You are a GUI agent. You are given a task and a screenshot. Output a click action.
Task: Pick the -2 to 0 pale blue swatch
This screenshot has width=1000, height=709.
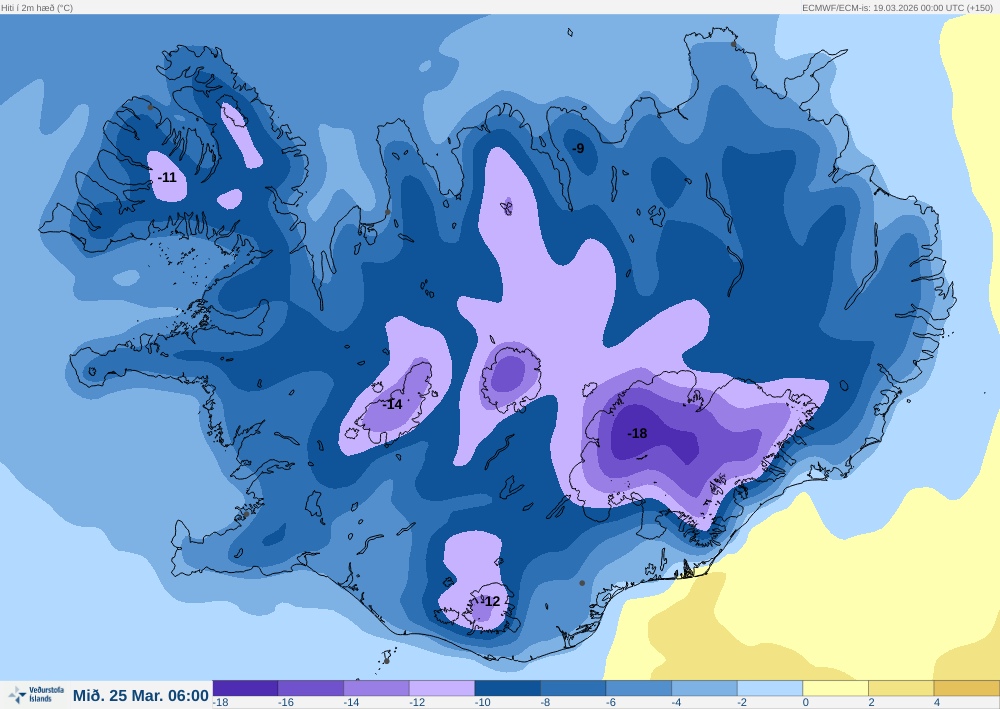click(770, 688)
